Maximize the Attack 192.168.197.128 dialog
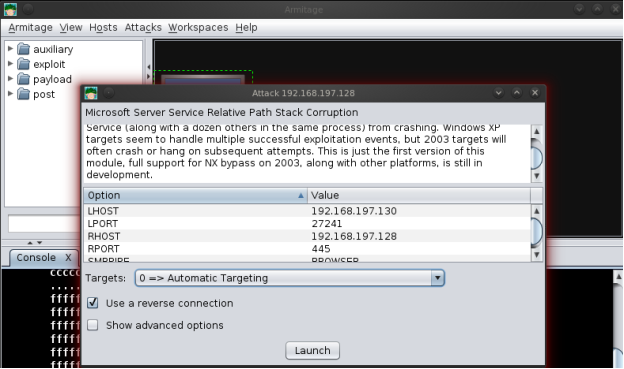Screen dimensions: 624x369 (x=517, y=93)
